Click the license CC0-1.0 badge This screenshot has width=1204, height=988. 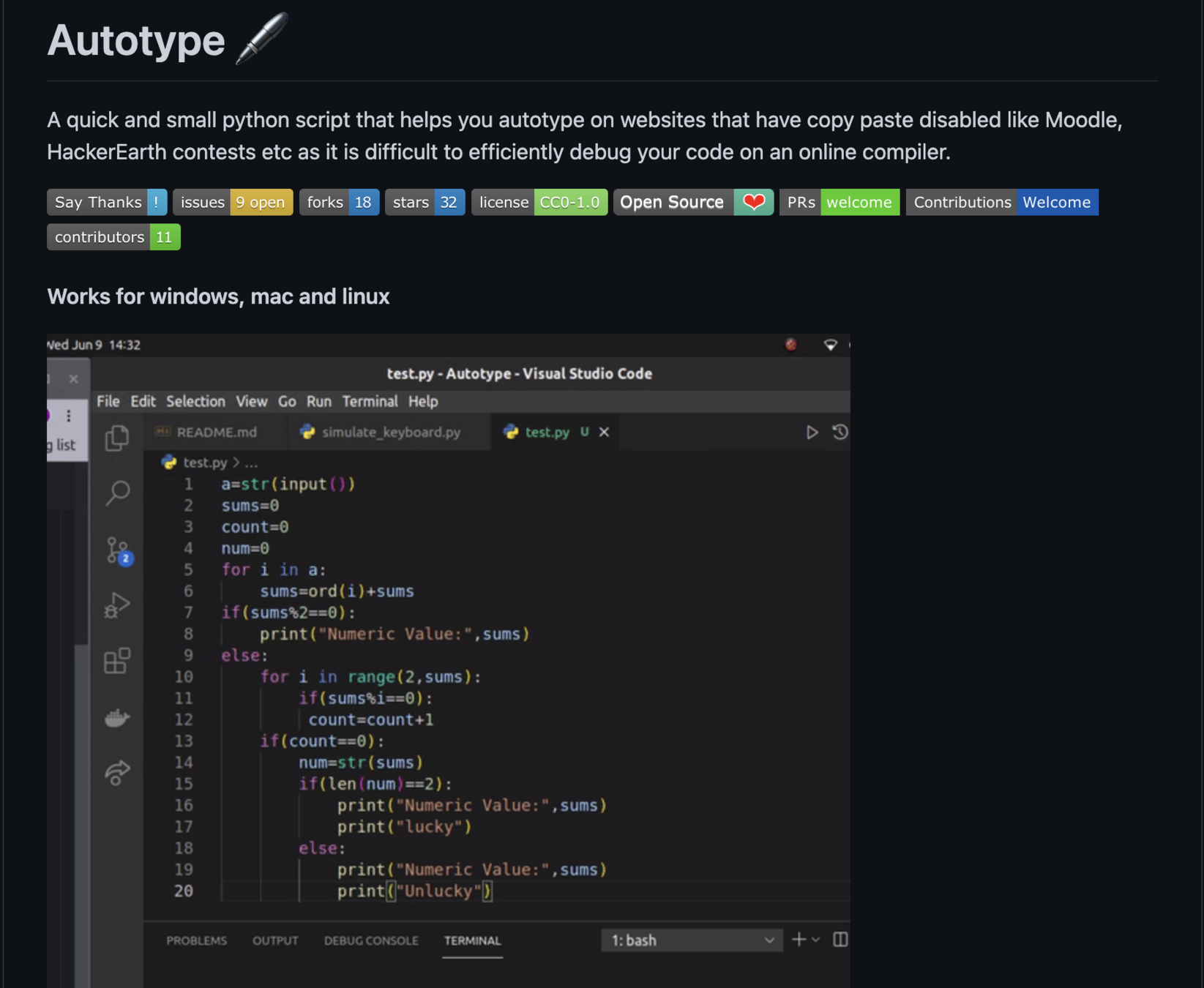coord(539,202)
